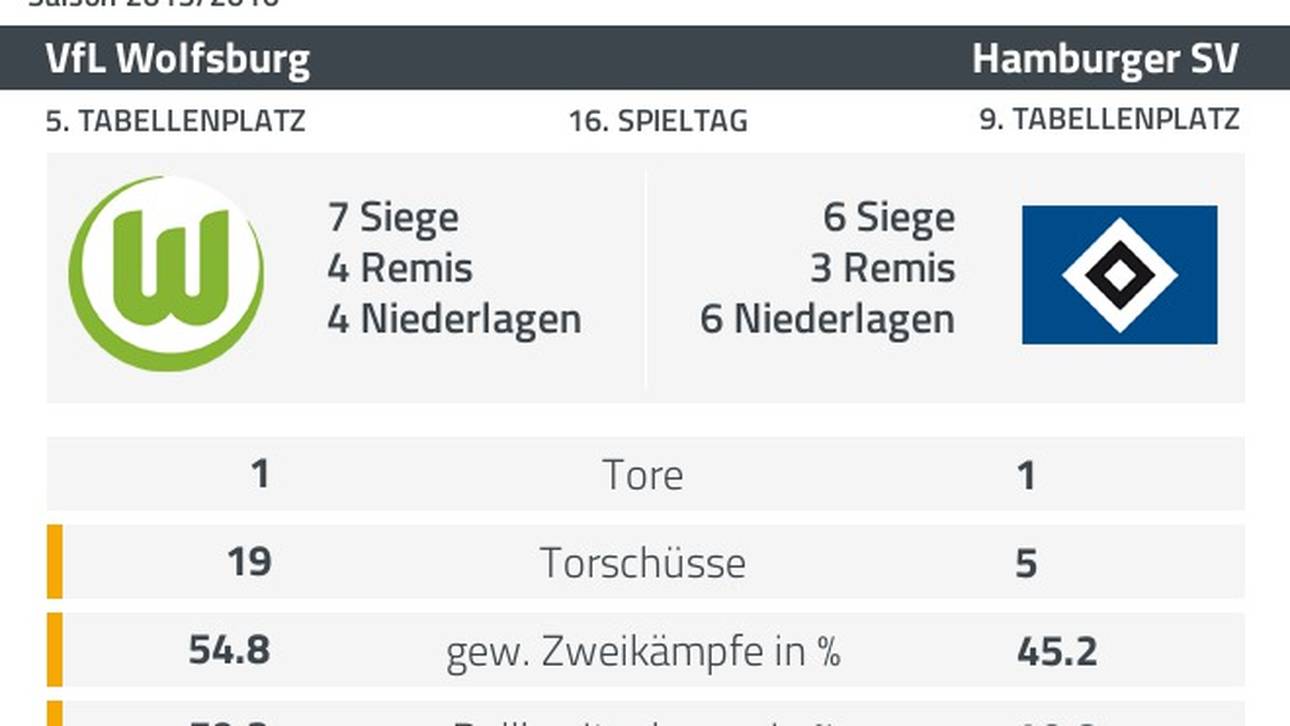
Task: Click Hamburg's 6 Siege text
Action: click(888, 217)
